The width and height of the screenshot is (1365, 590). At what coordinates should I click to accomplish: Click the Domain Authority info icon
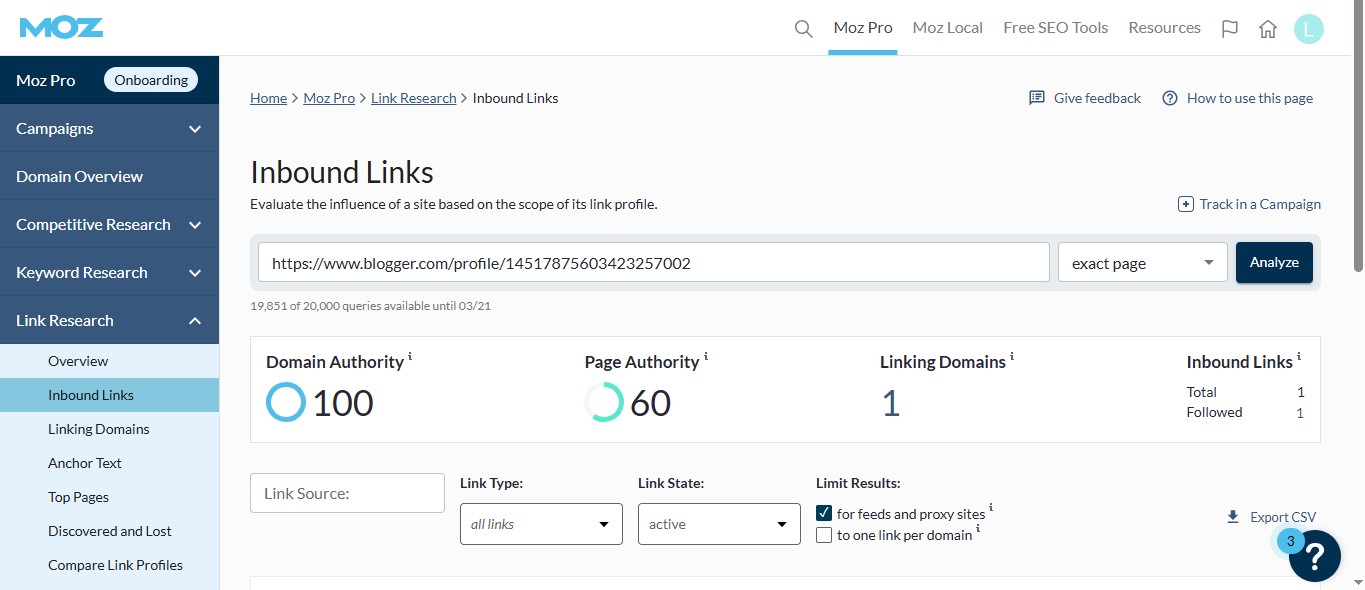(410, 357)
